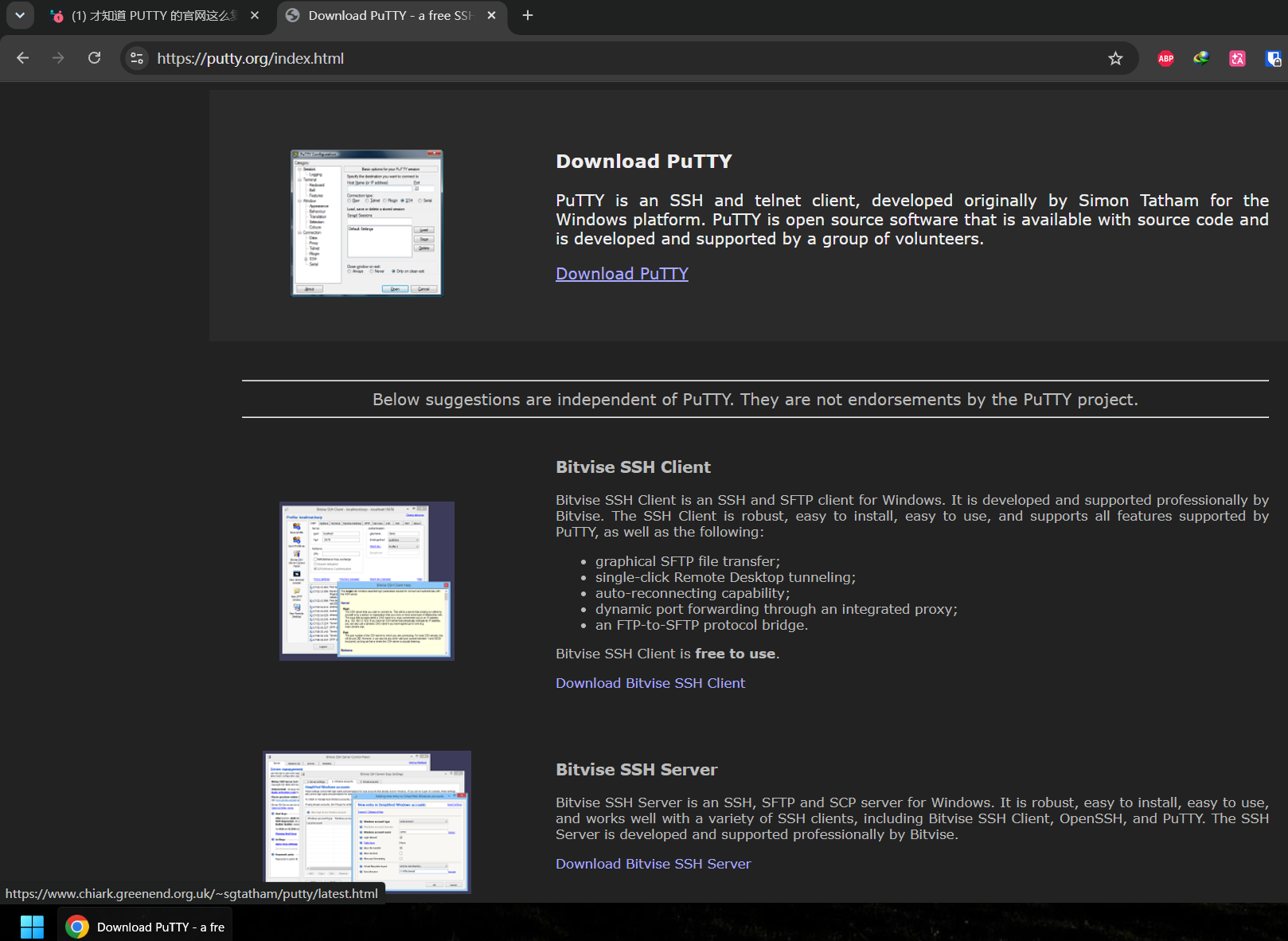Screen dimensions: 1288x941
Task: Click the 'graphical SFTP file transfer;' list item
Action: 688,561
